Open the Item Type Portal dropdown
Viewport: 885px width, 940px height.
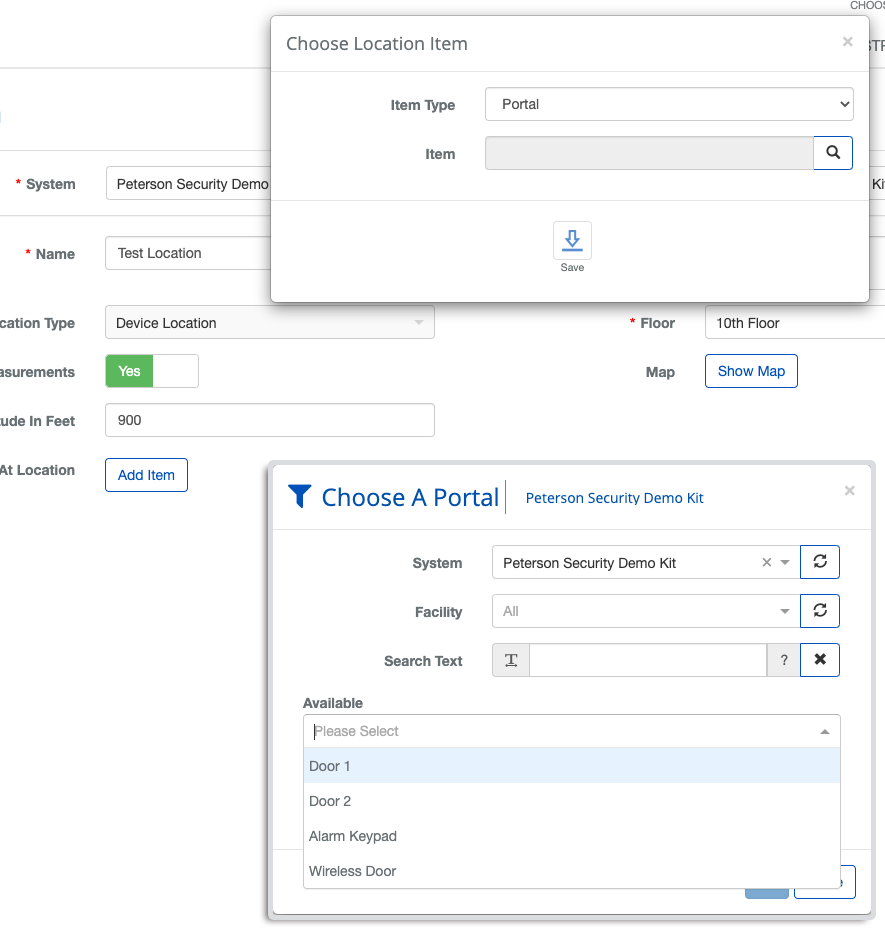(x=668, y=104)
